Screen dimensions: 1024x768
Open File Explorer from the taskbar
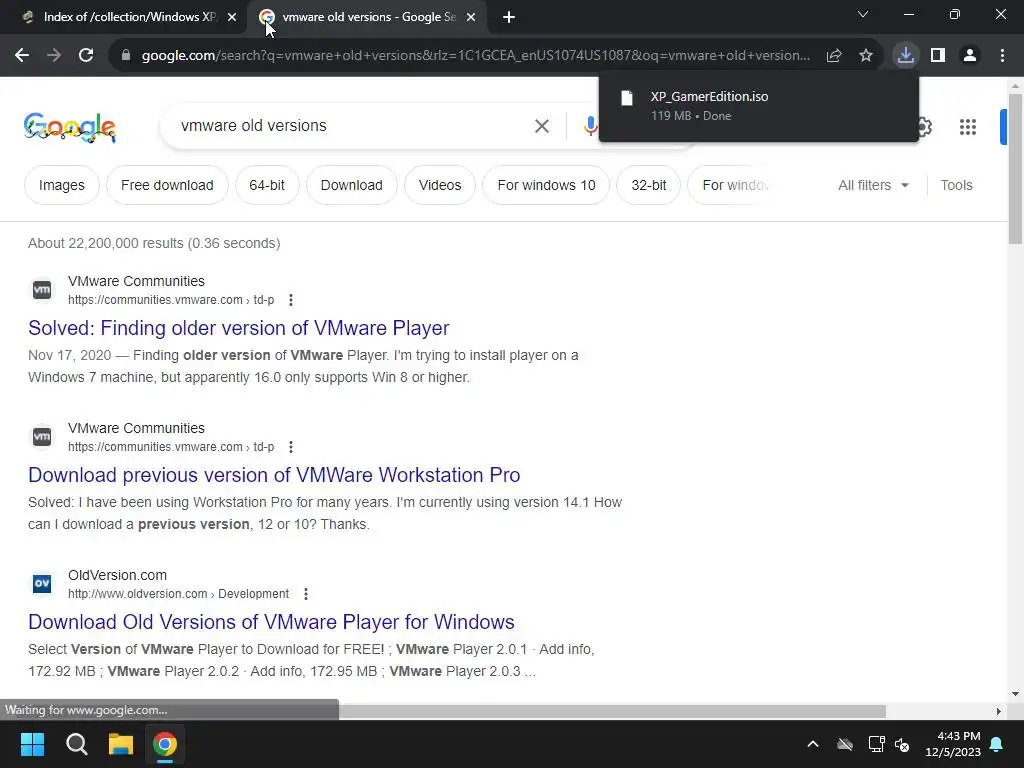click(x=121, y=744)
